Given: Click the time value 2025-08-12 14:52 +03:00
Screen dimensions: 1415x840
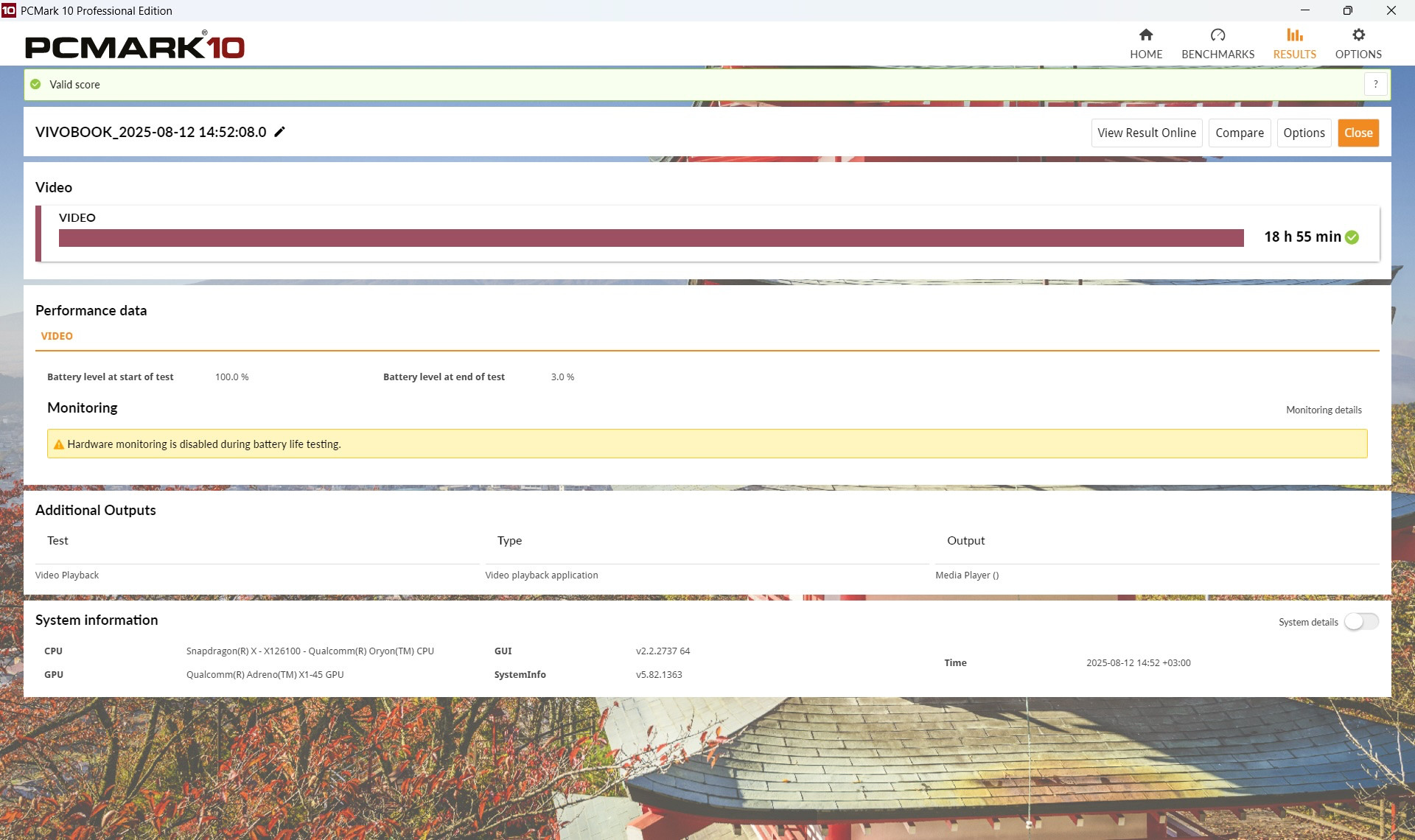Looking at the screenshot, I should click(x=1138, y=662).
